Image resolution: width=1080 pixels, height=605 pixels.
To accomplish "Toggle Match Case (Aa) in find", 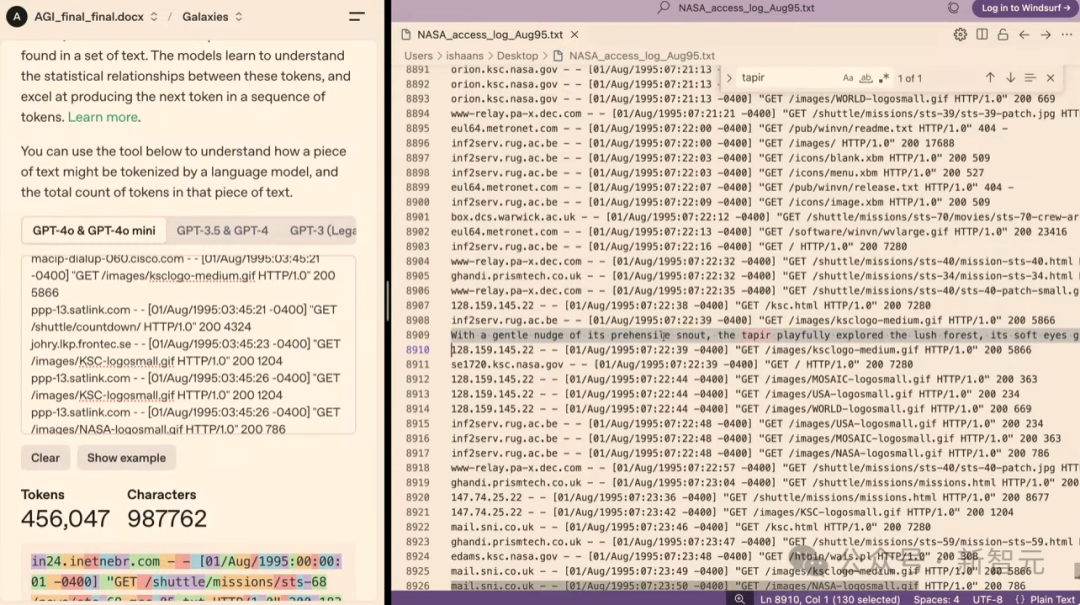I will [x=848, y=78].
